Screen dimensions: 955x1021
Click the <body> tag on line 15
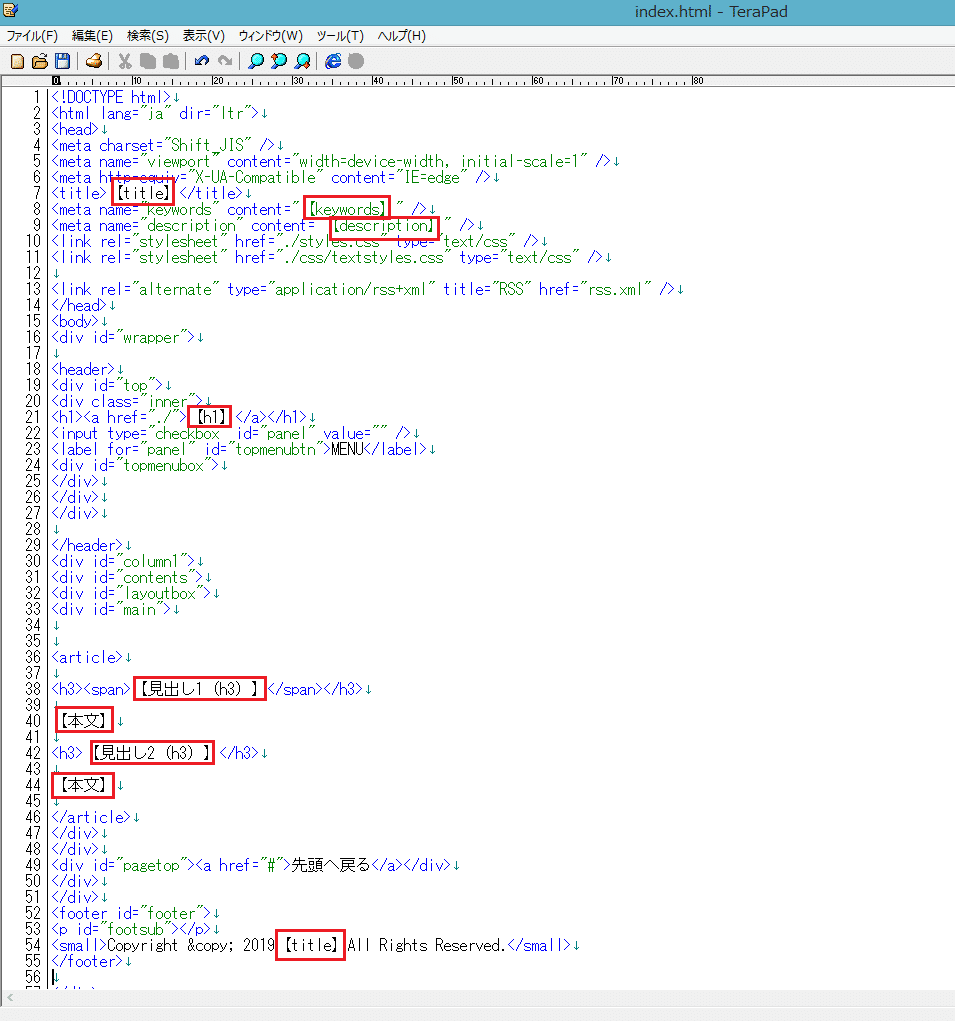pos(75,322)
